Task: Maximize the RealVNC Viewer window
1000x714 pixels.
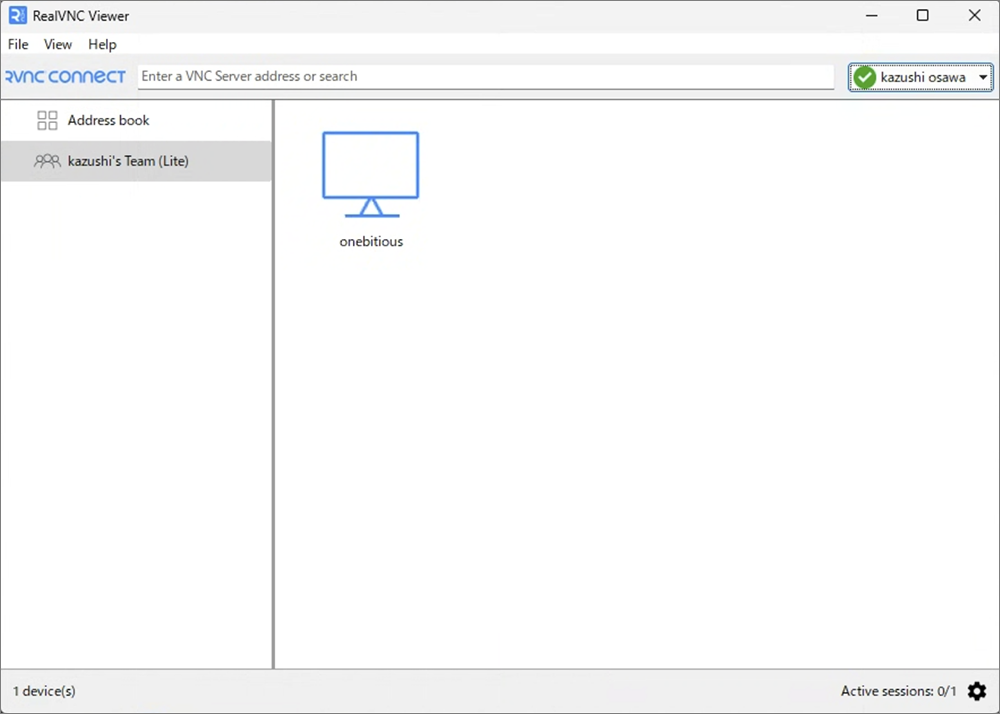Action: coord(922,15)
